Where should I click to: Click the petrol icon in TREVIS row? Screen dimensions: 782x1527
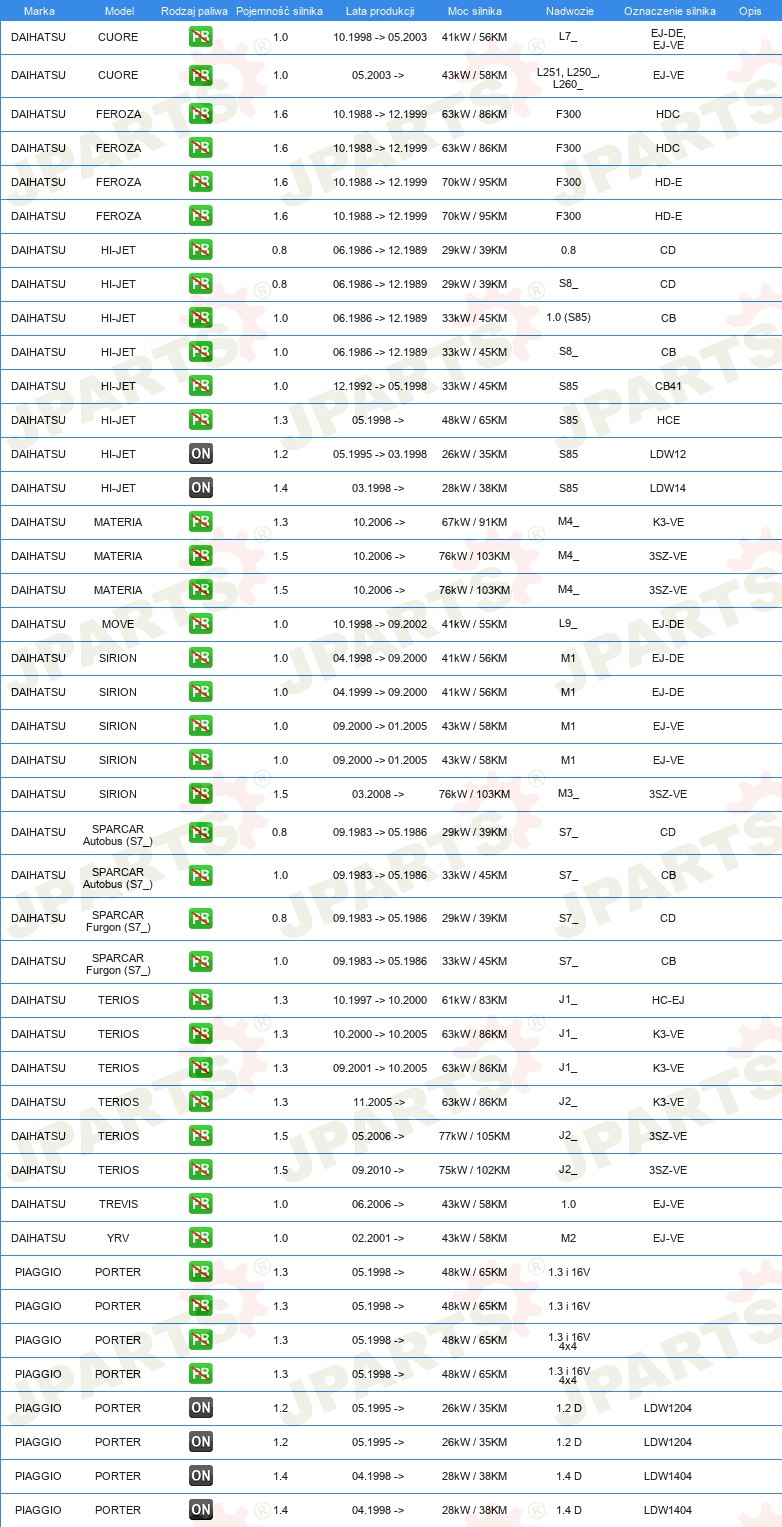[x=200, y=1204]
